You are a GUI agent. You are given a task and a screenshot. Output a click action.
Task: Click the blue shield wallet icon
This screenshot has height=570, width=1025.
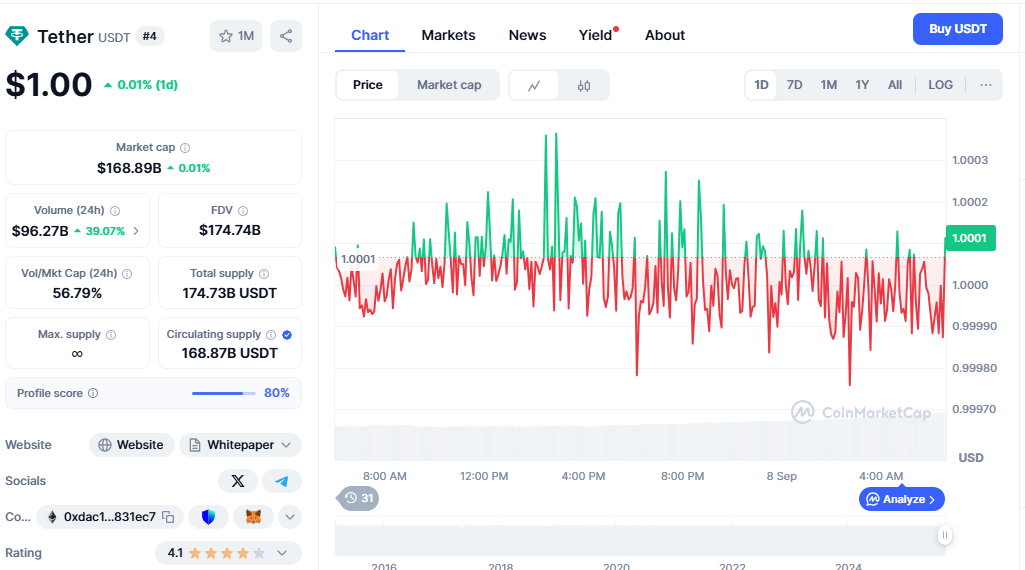(x=209, y=517)
